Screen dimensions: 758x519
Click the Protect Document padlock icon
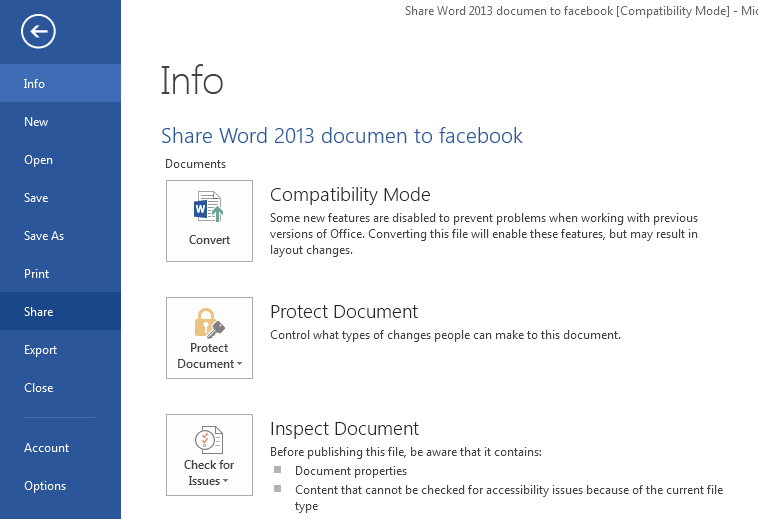[209, 324]
